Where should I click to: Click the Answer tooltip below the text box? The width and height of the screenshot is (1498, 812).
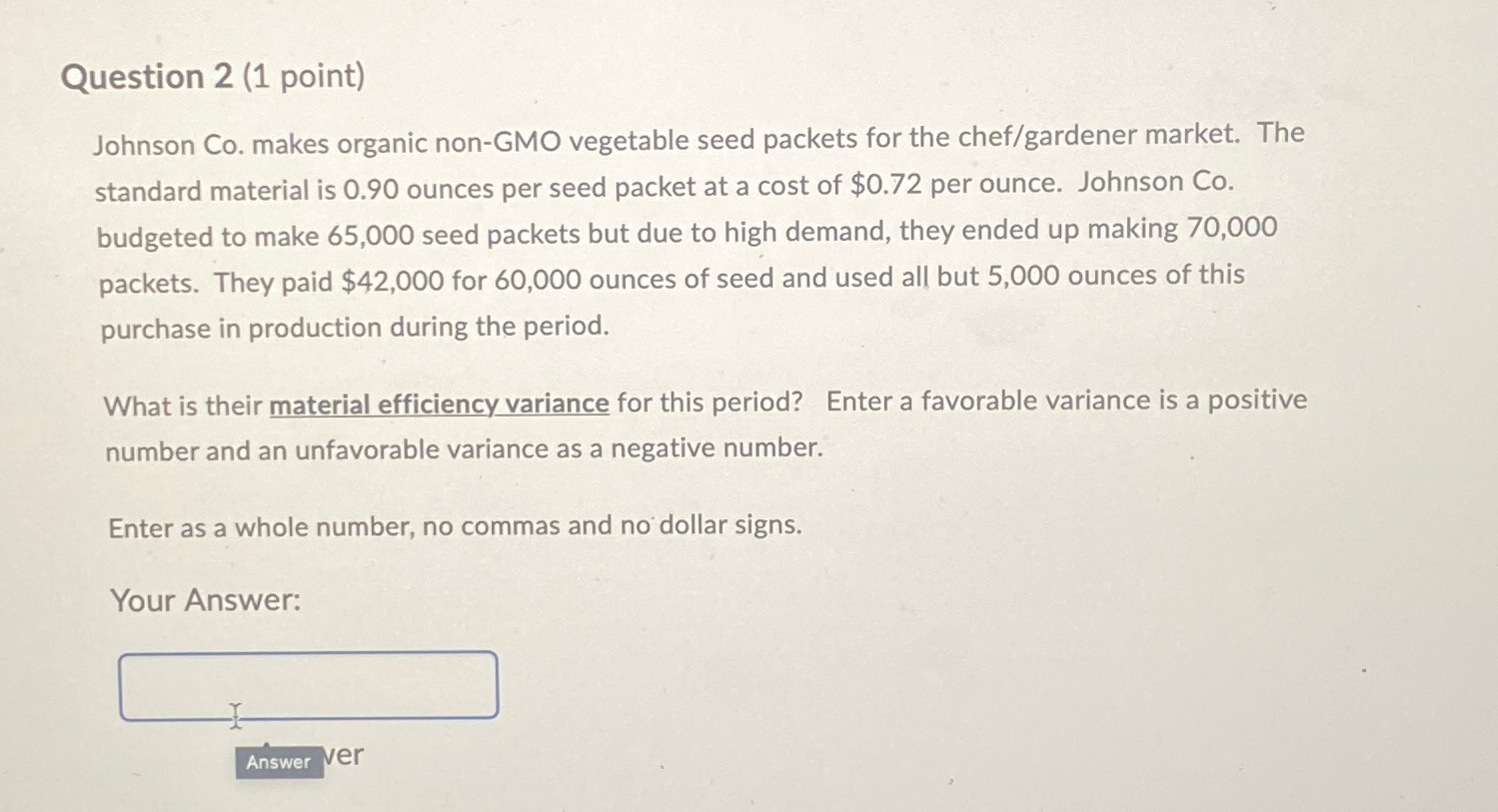[x=280, y=763]
